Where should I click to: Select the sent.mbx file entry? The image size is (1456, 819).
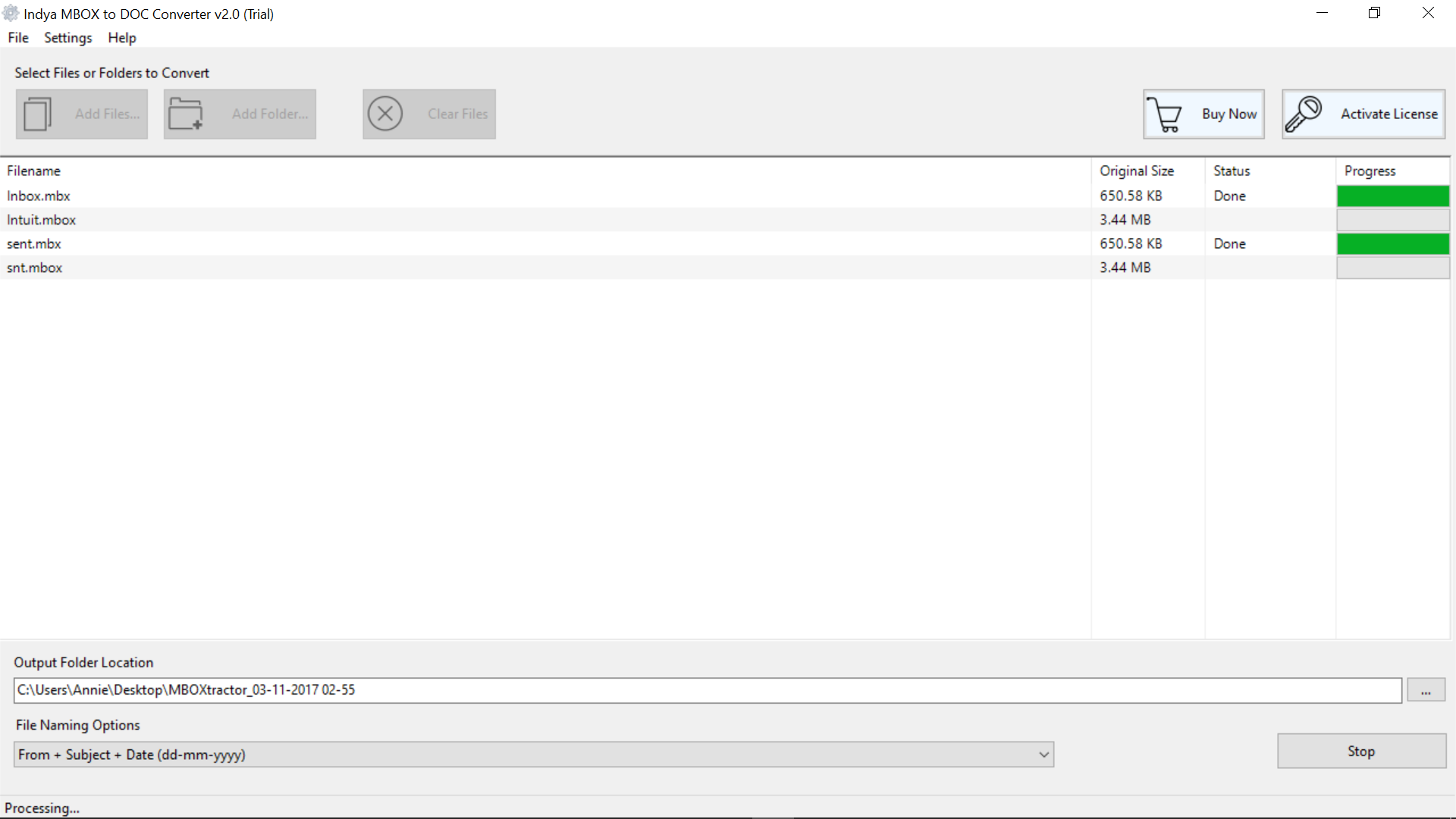(34, 243)
